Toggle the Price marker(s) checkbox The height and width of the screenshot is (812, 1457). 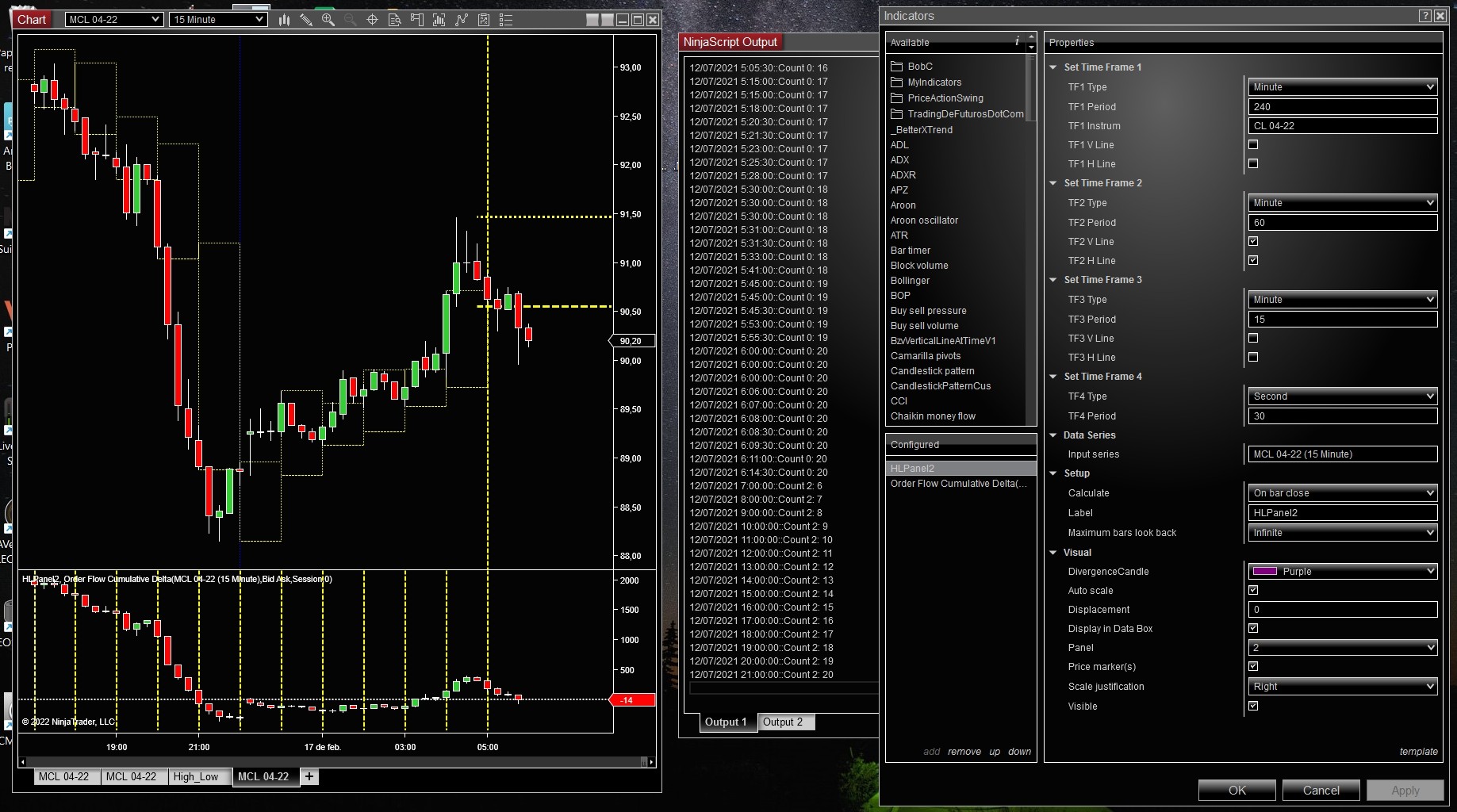(x=1253, y=667)
